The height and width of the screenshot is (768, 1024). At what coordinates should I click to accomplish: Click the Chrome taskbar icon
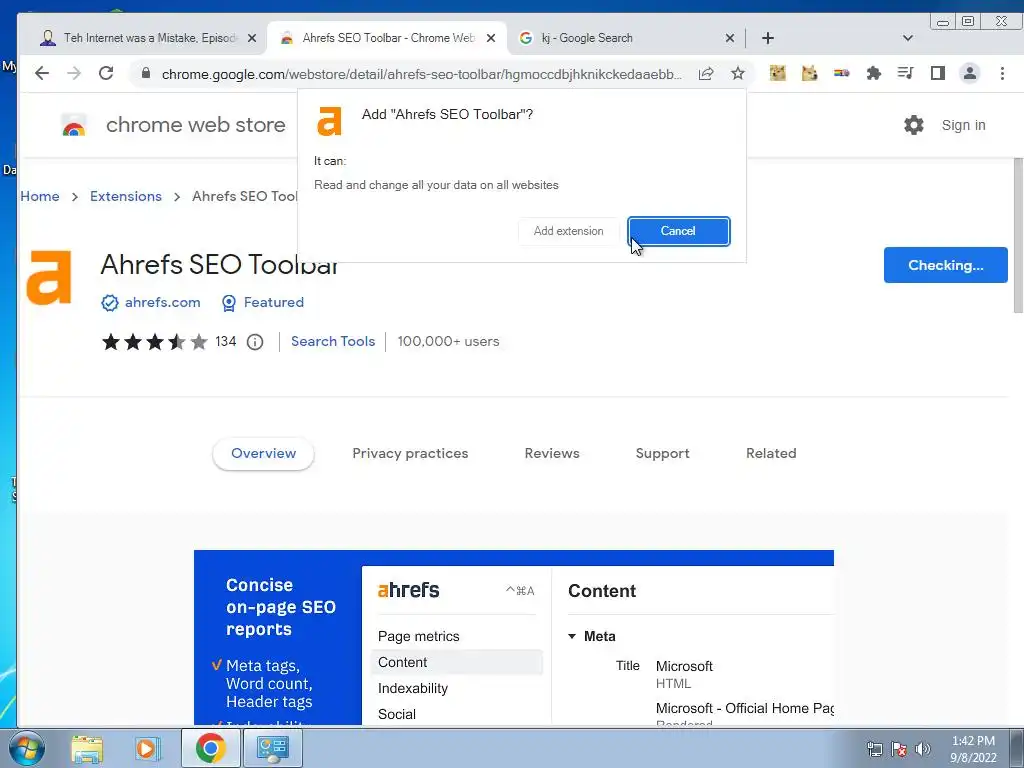point(210,748)
